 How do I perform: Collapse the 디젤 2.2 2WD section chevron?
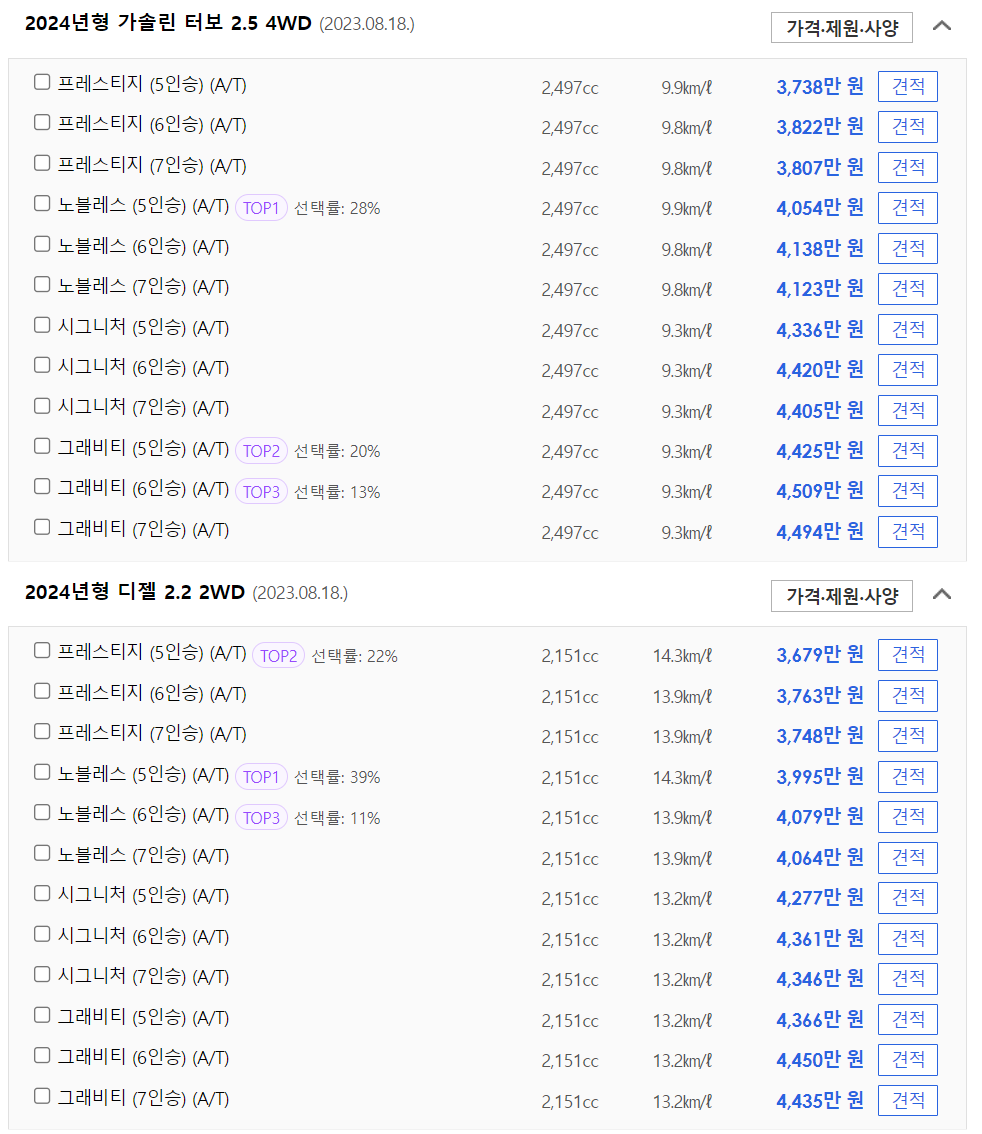point(942,594)
